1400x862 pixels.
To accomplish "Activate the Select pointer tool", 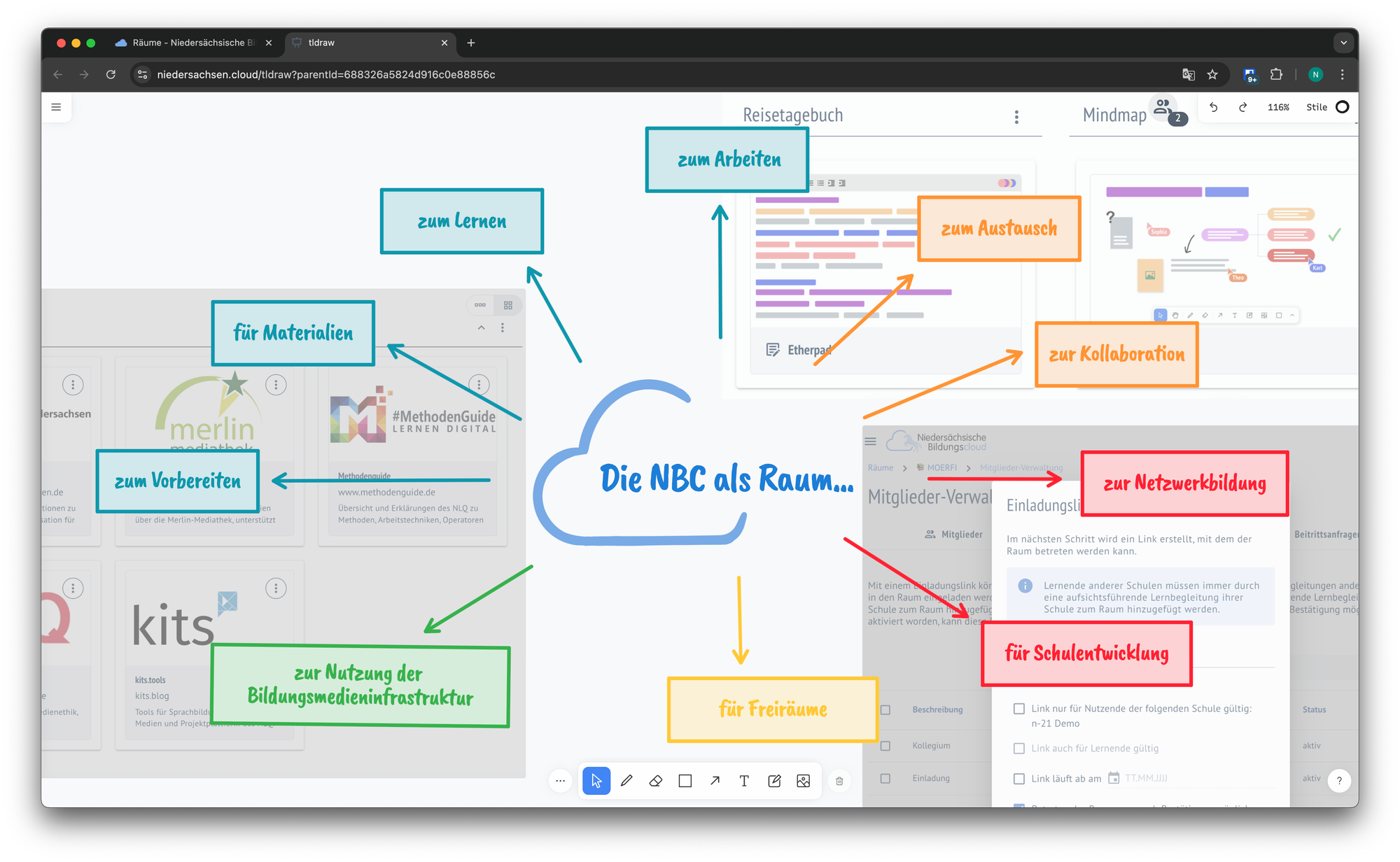I will coord(596,781).
